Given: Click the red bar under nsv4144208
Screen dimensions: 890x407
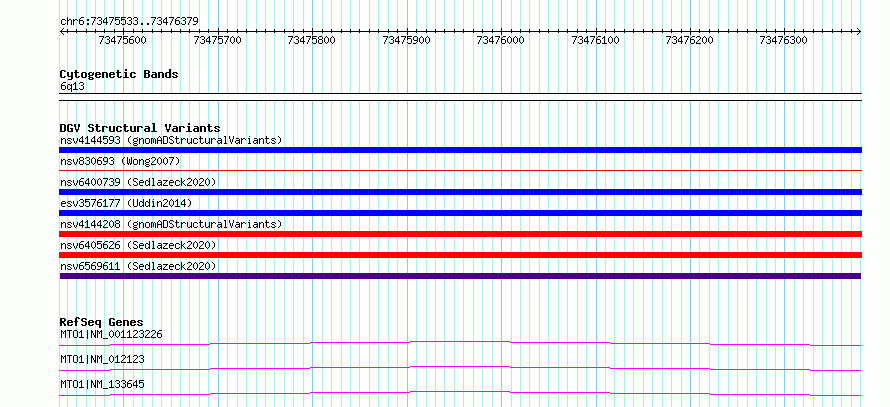Looking at the screenshot, I should click(x=460, y=234).
